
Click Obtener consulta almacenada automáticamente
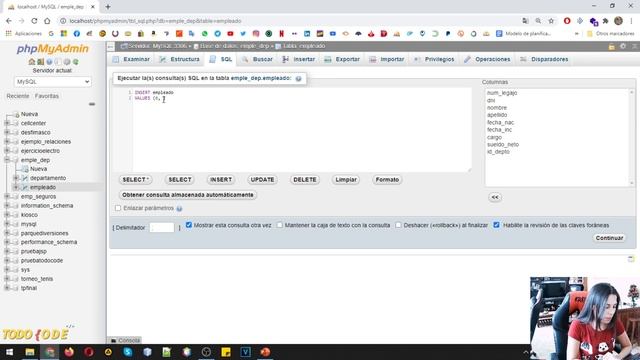188,195
